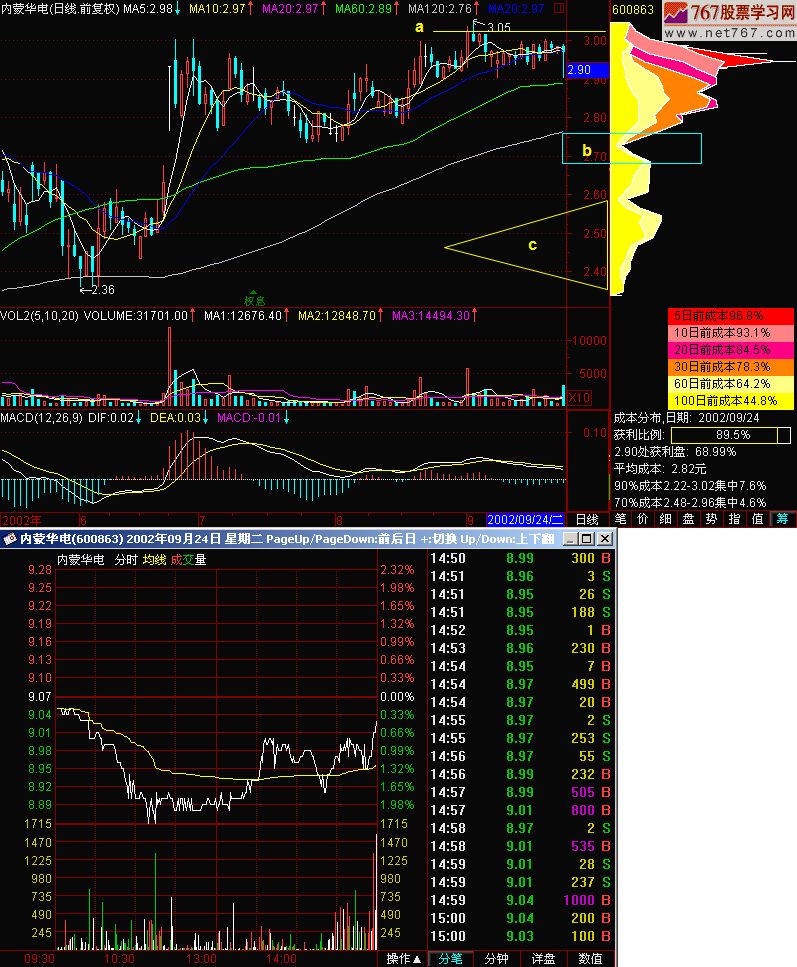Select the 筹 chip distribution tab
The image size is (797, 967).
pyautogui.click(x=781, y=520)
